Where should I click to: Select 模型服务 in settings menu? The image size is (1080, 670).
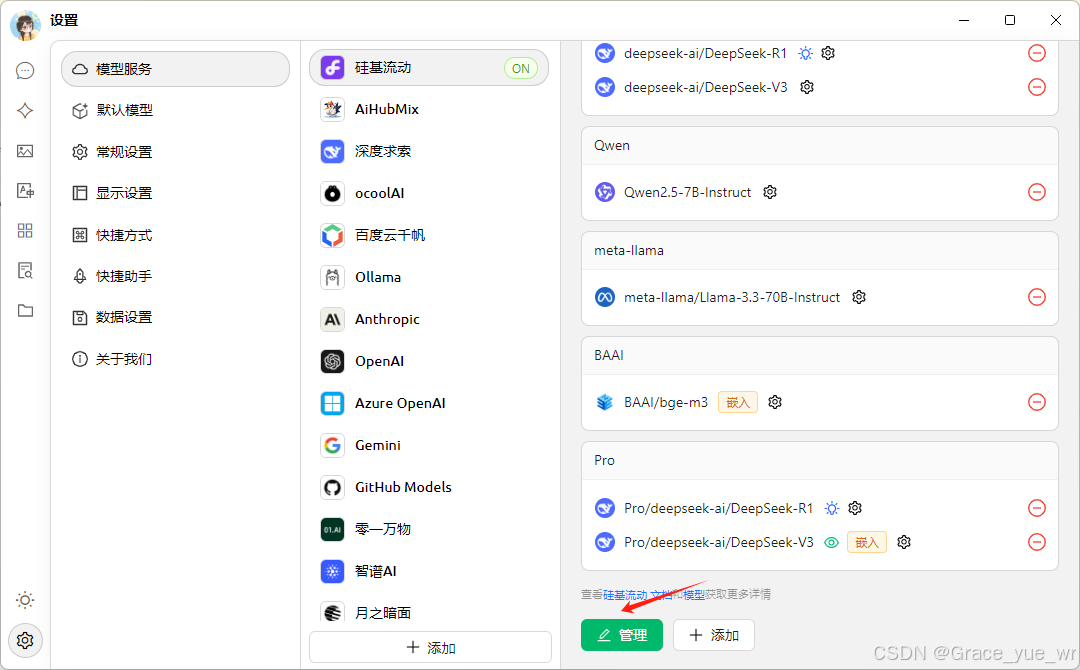click(176, 69)
